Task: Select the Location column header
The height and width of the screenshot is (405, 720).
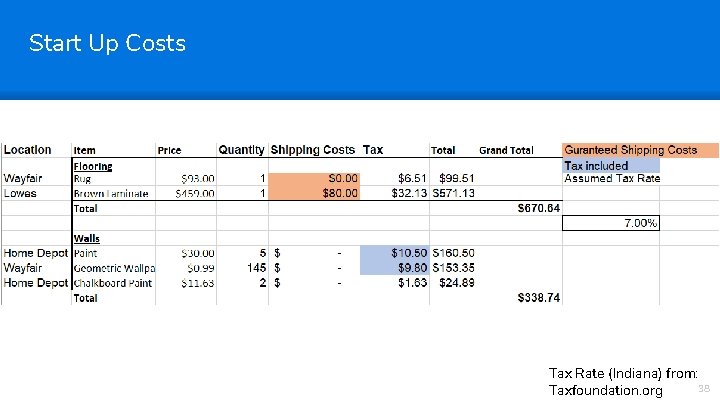Action: (27, 150)
